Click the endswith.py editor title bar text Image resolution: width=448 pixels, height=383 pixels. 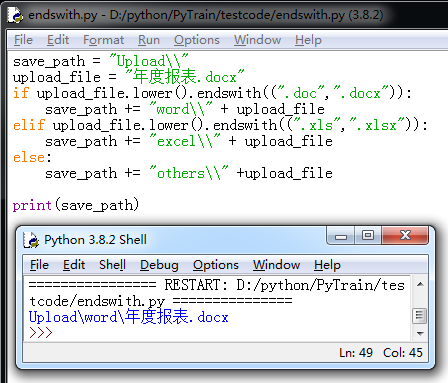click(206, 15)
